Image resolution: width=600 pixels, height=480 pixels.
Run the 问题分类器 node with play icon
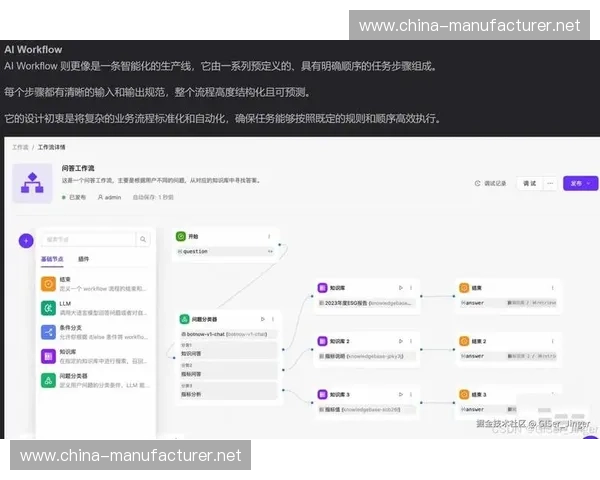tap(262, 319)
